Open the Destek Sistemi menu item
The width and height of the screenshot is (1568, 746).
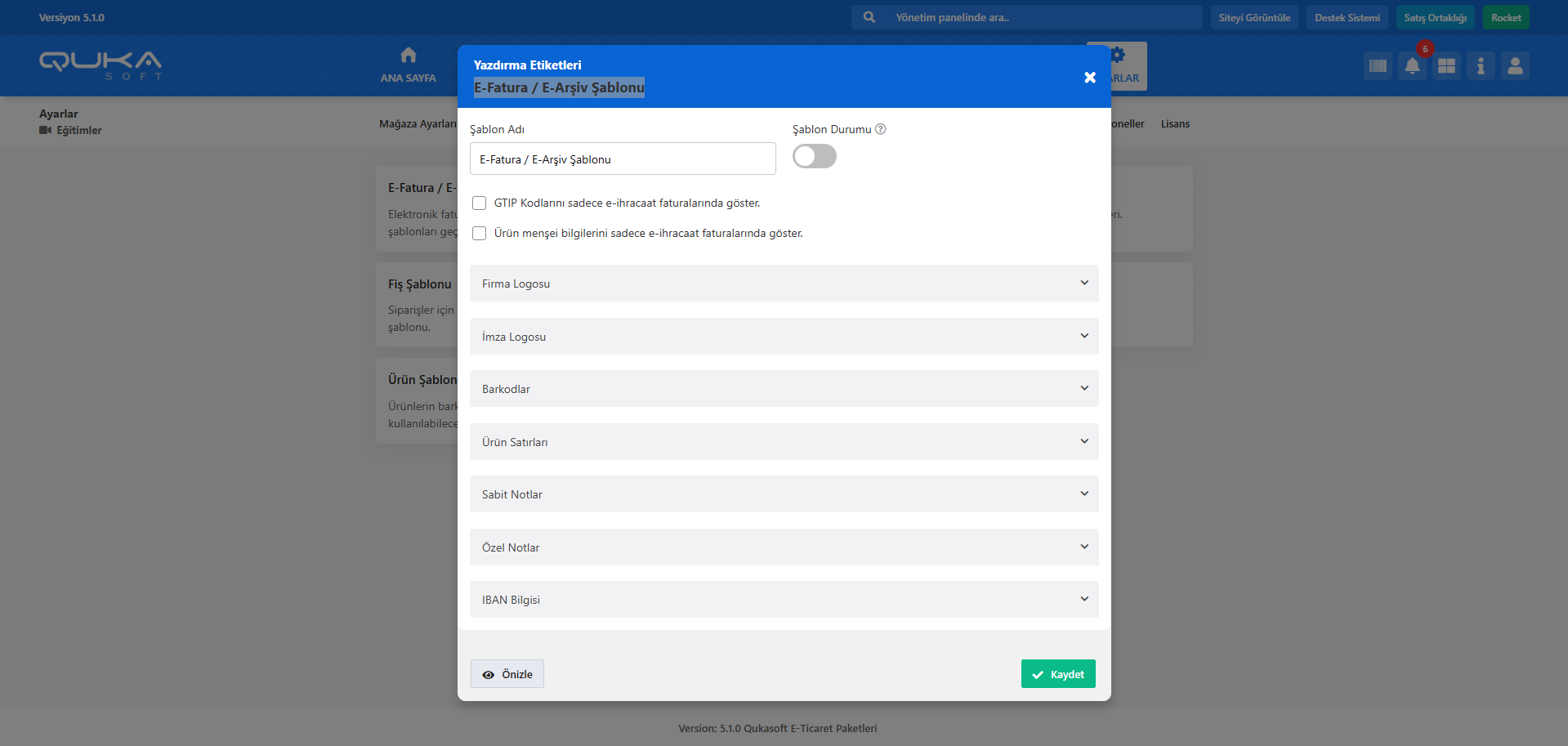click(x=1347, y=17)
